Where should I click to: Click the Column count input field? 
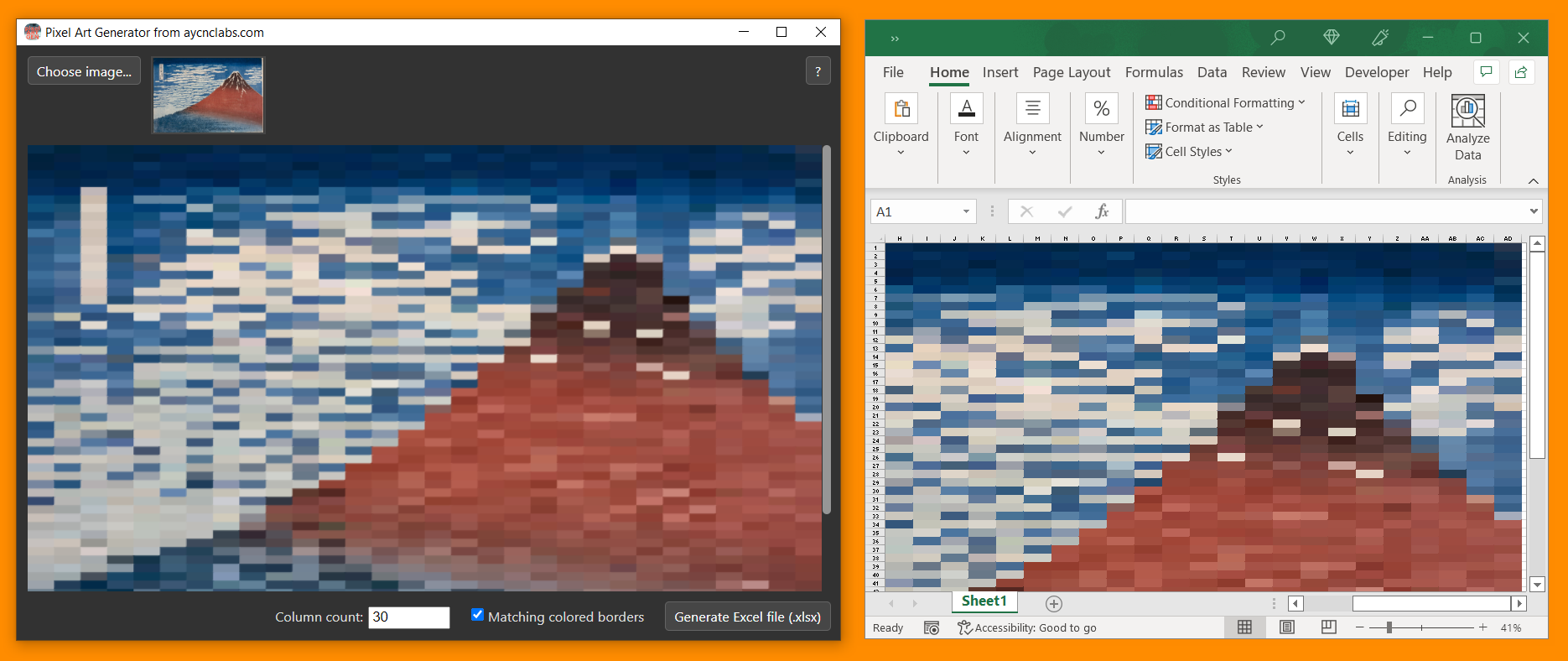point(409,617)
